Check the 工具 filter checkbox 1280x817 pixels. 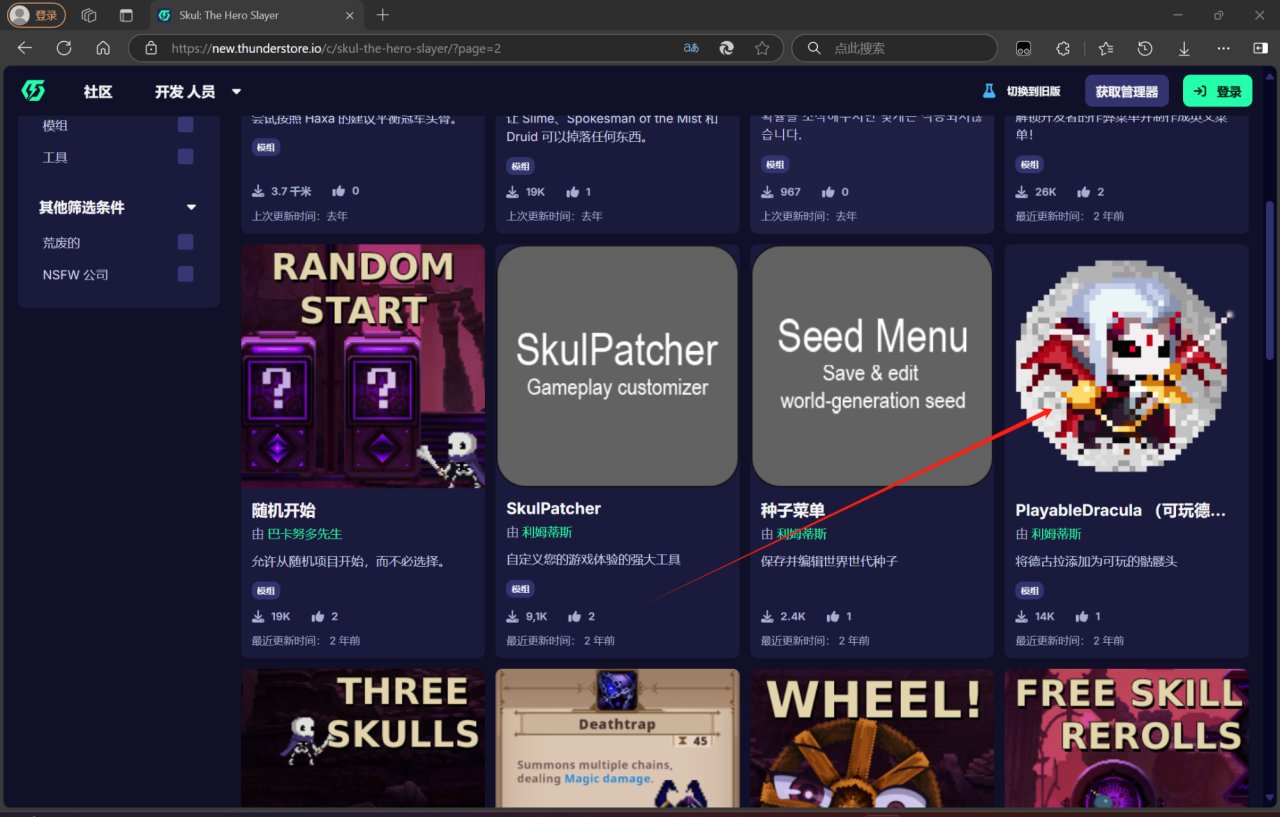[x=186, y=156]
